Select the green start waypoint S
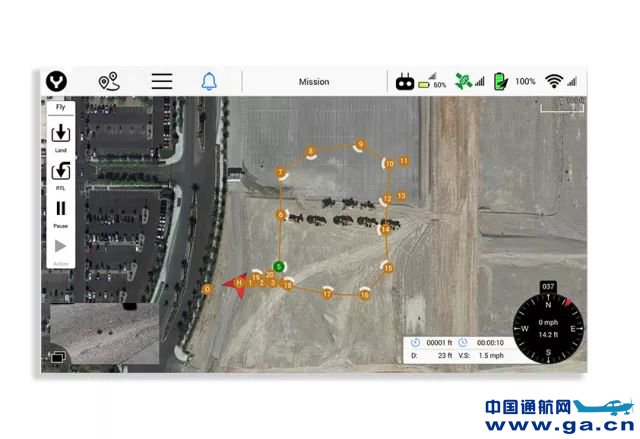The image size is (640, 439). pyautogui.click(x=280, y=266)
